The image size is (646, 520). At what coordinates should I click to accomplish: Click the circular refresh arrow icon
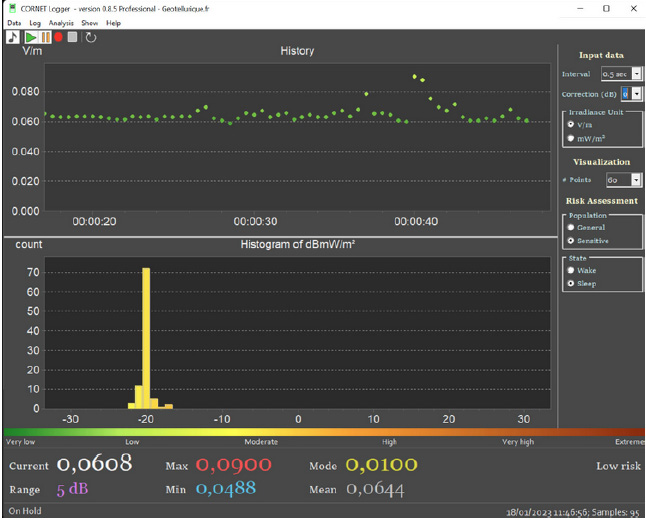click(90, 37)
